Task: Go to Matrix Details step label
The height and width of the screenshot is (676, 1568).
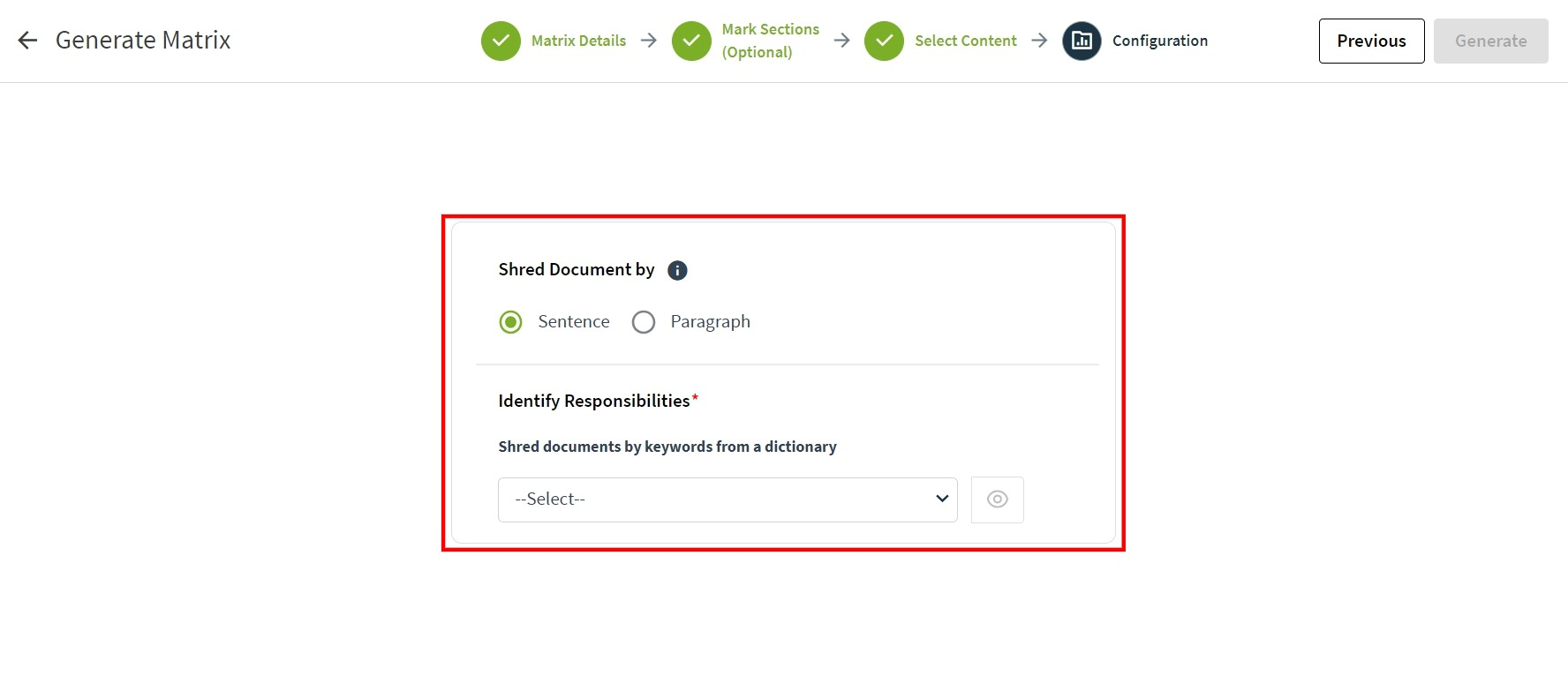Action: (x=578, y=41)
